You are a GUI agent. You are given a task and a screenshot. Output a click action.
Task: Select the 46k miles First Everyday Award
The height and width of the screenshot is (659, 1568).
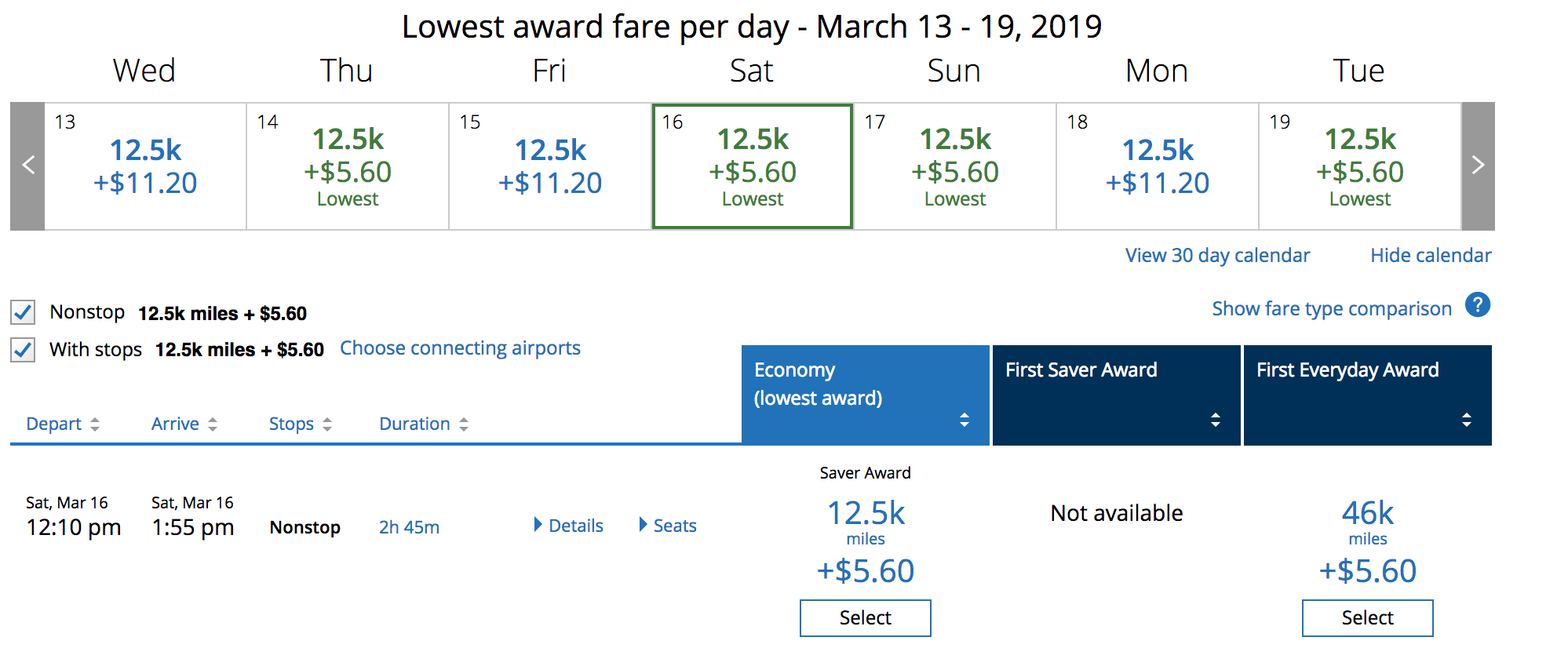[1367, 618]
